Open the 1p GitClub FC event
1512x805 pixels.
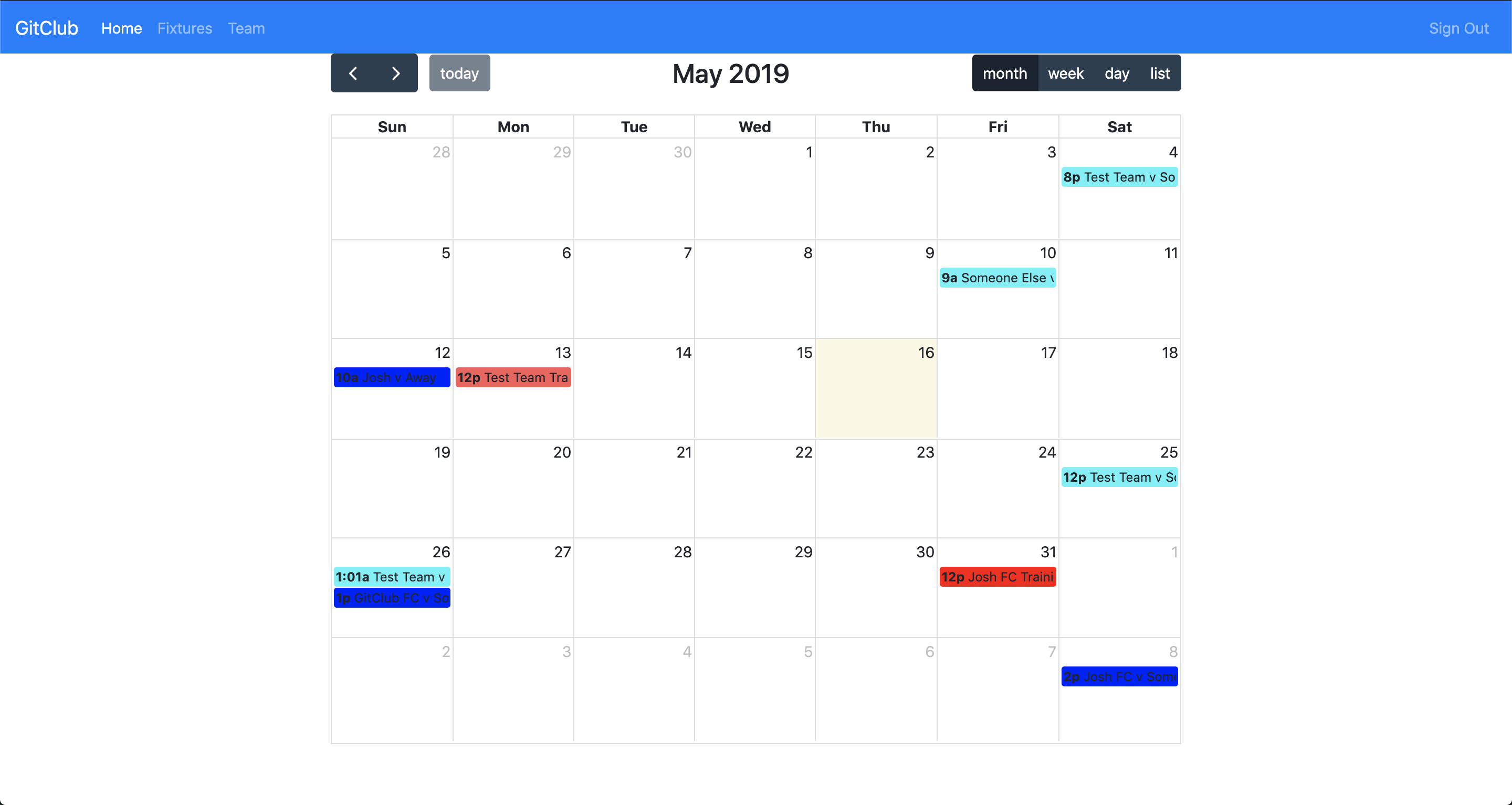tap(392, 598)
